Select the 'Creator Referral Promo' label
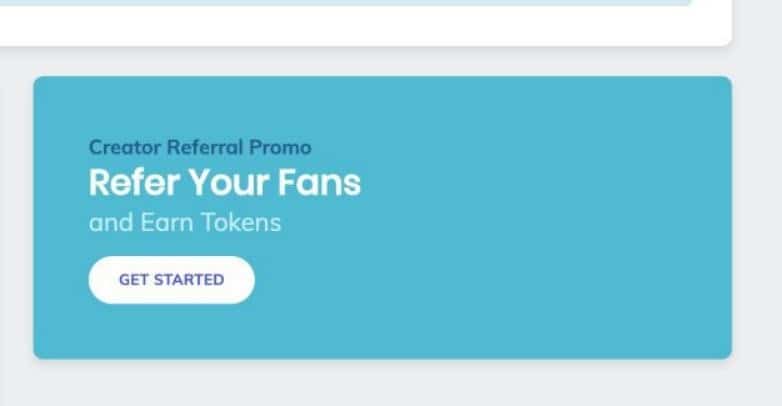Screen dimensions: 782x406 tap(200, 147)
